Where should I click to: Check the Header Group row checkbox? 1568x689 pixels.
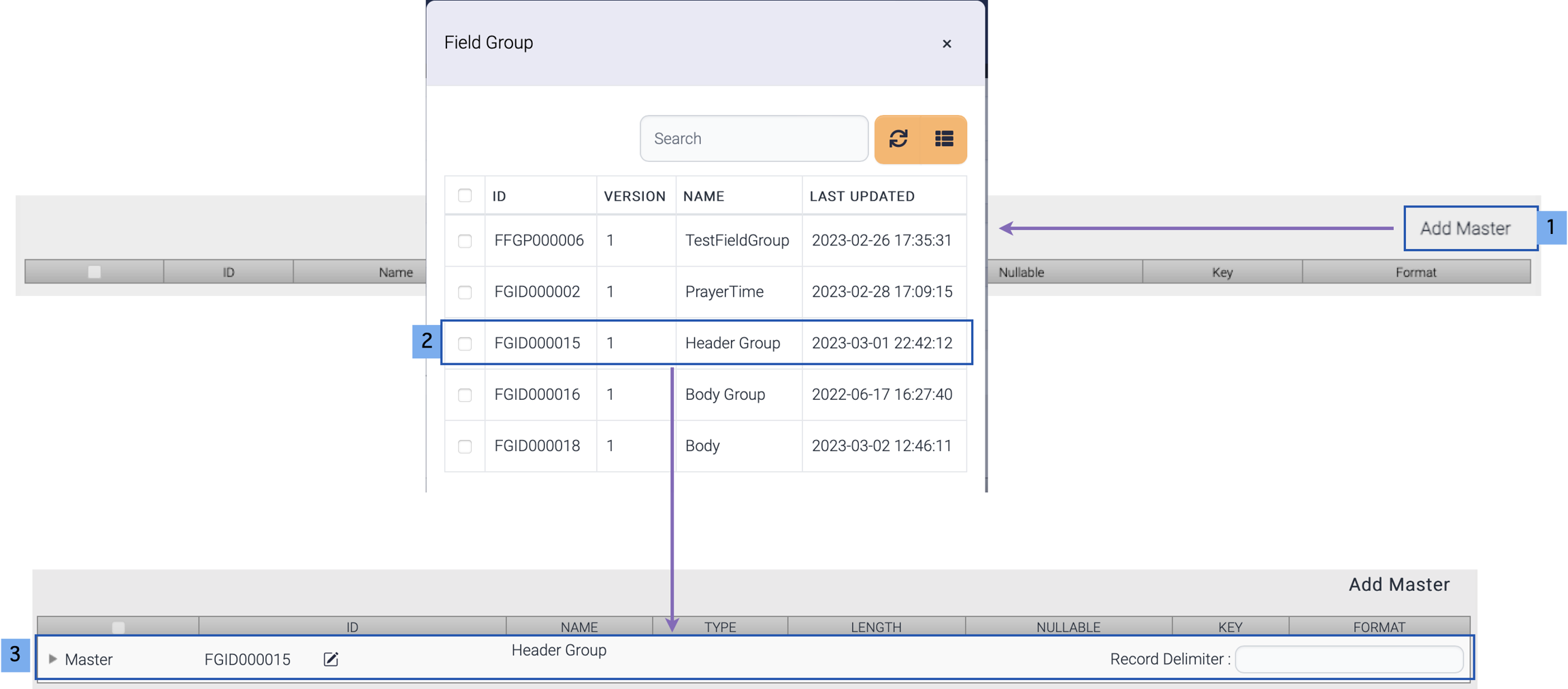click(465, 343)
